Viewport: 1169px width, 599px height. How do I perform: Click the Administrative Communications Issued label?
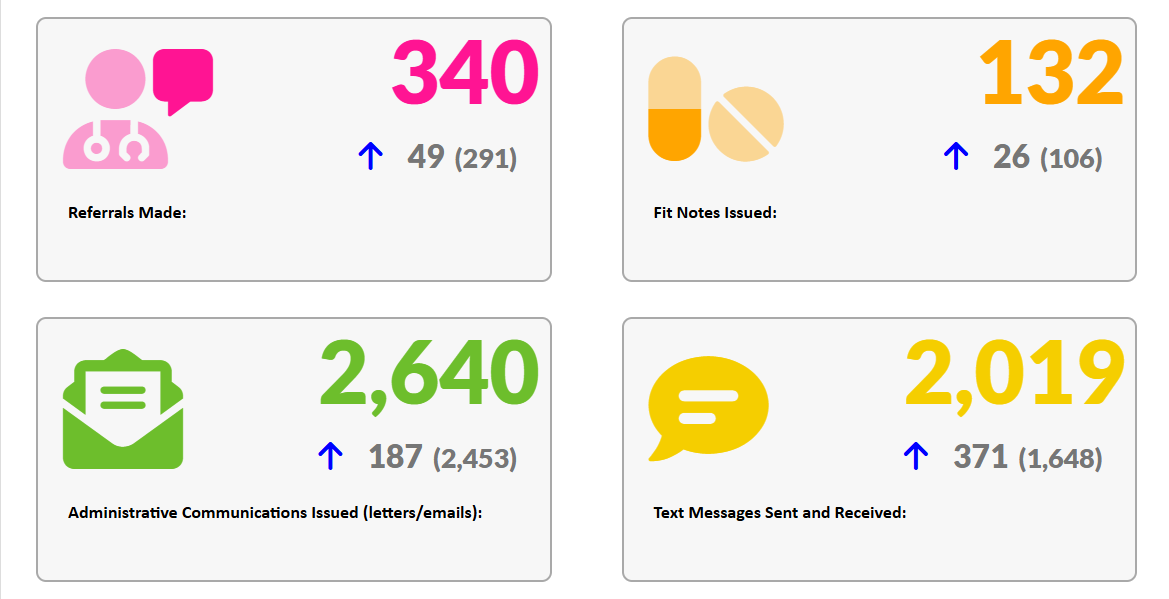tap(275, 513)
